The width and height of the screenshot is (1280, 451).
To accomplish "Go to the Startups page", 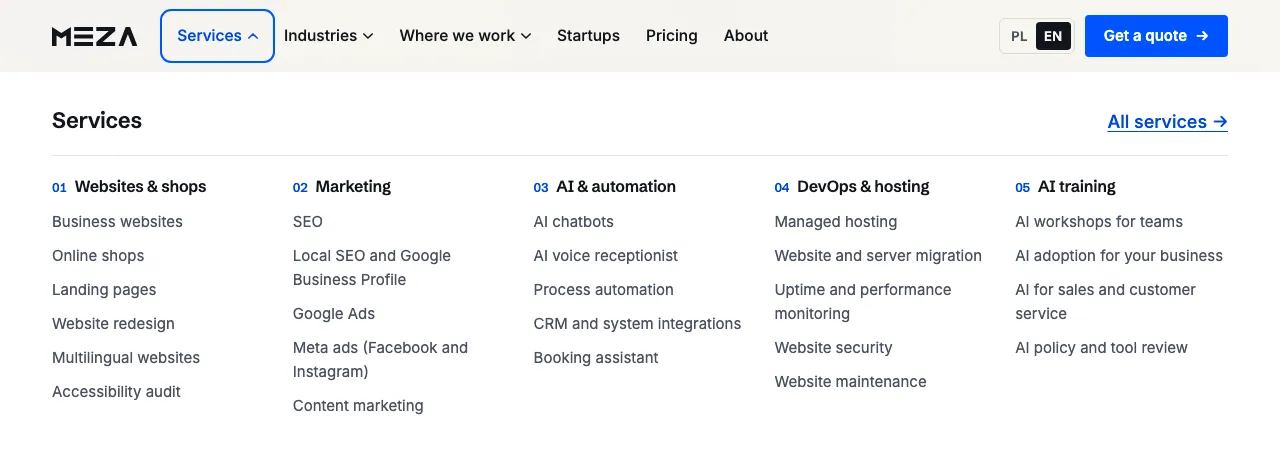I will click(588, 36).
